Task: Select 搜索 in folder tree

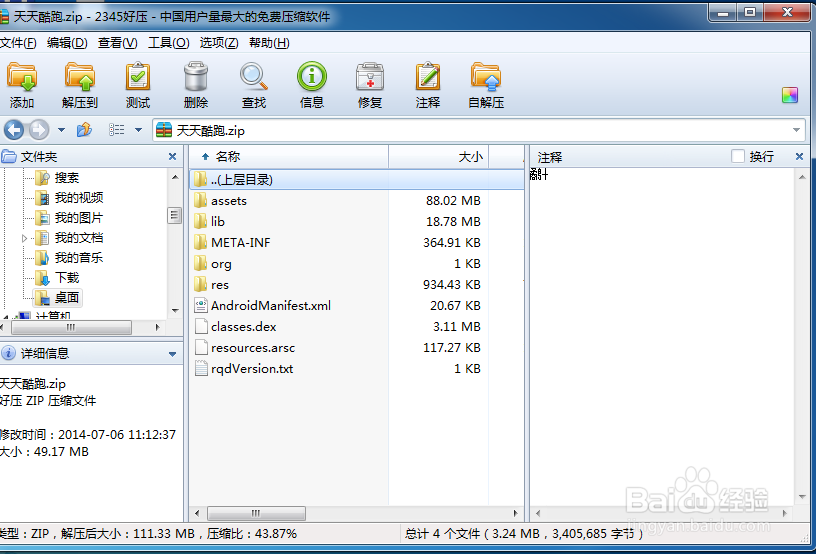Action: [67, 178]
